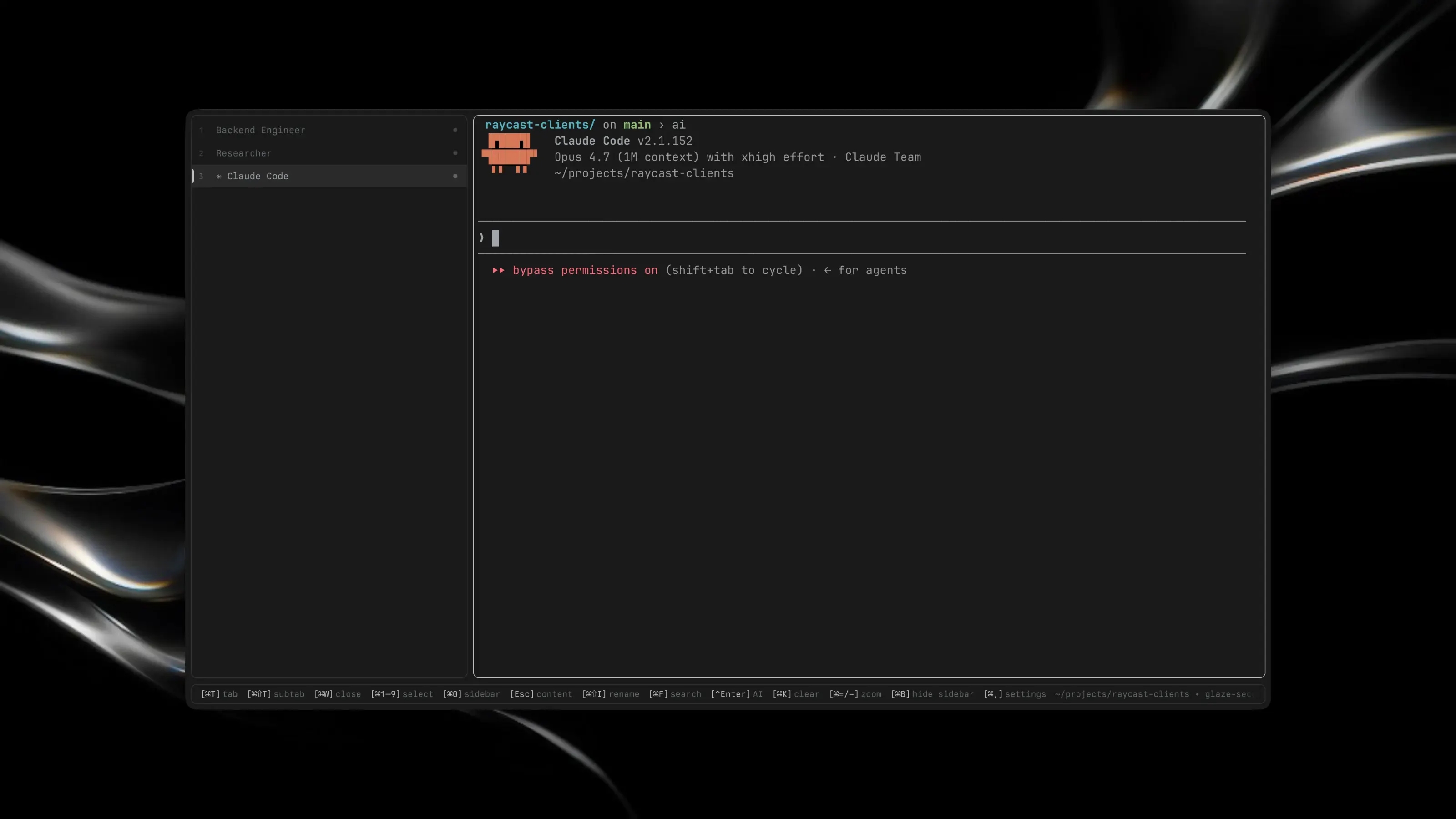Click the [Esc] content shortcut hint

click(x=541, y=694)
